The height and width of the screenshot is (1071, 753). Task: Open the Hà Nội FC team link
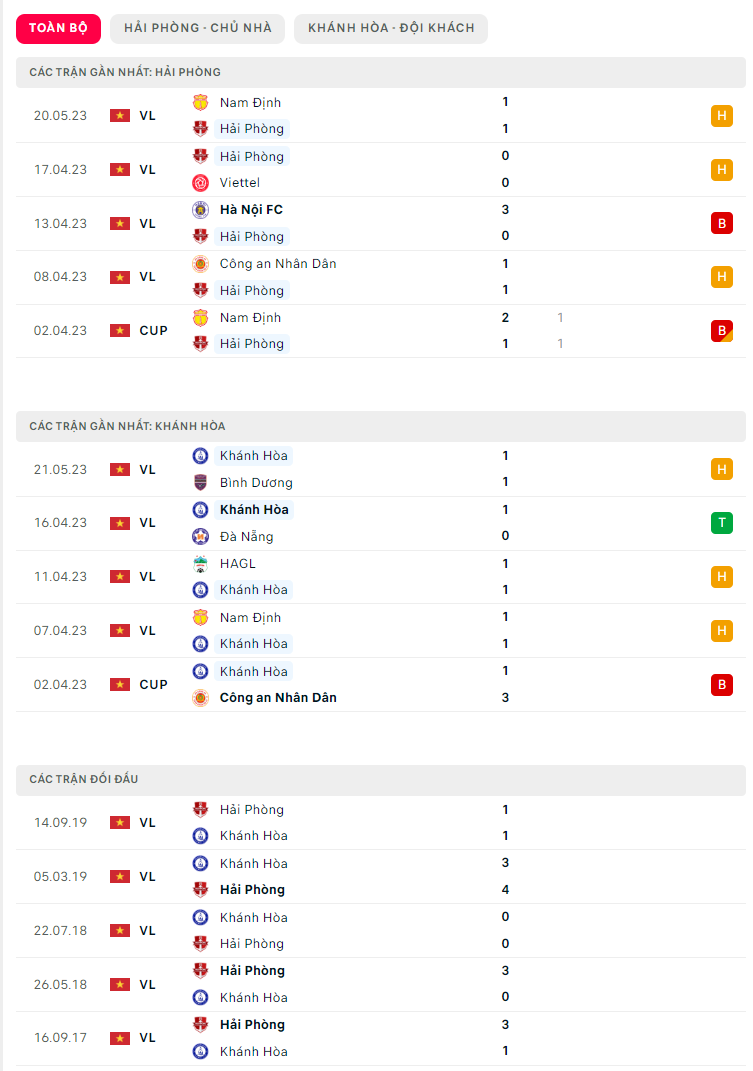point(251,210)
